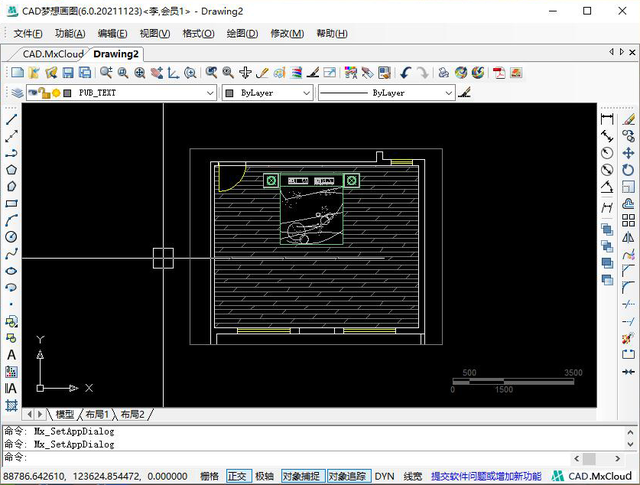Toggle the 正交 ortho mode
The image size is (640, 485).
[238, 476]
